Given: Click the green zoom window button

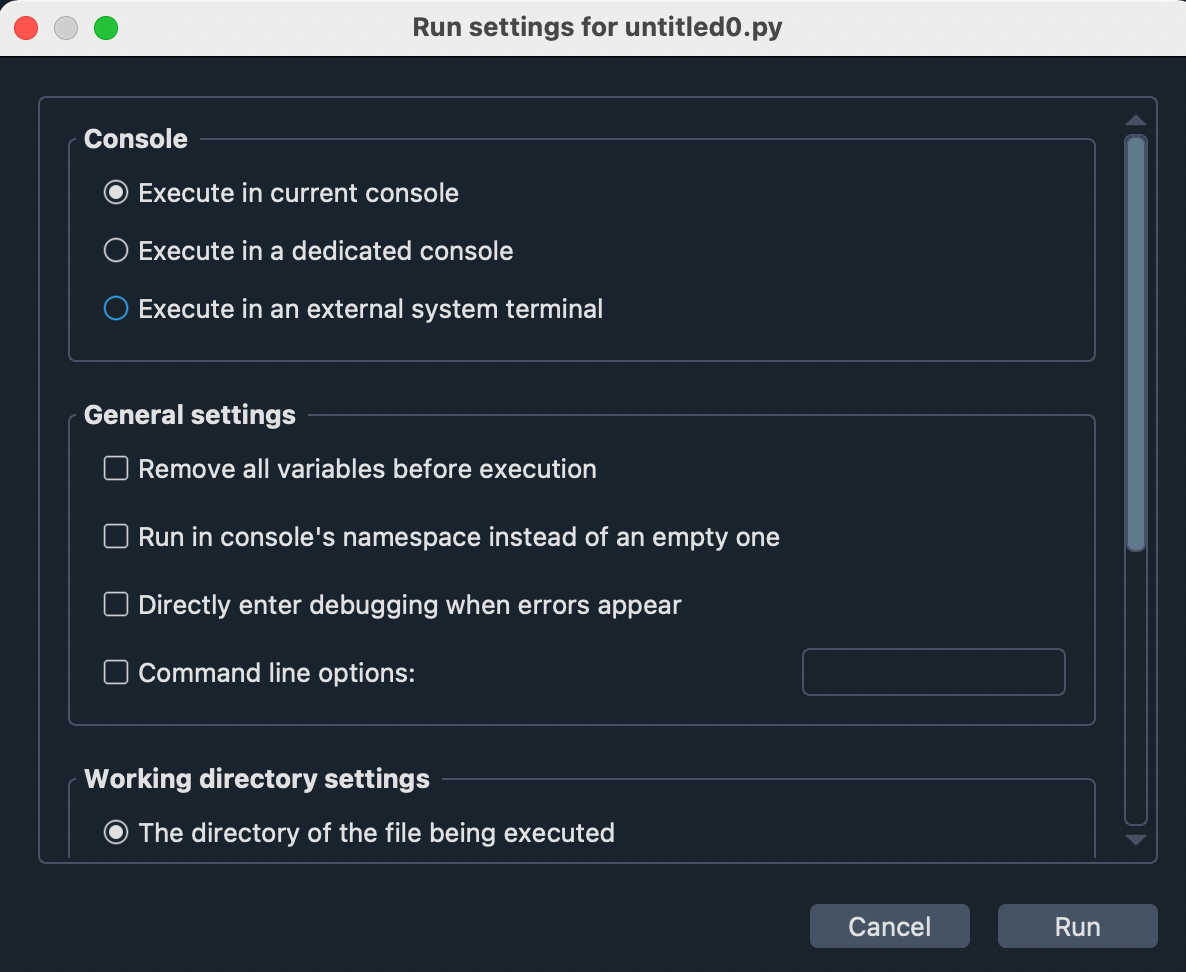Looking at the screenshot, I should (106, 28).
